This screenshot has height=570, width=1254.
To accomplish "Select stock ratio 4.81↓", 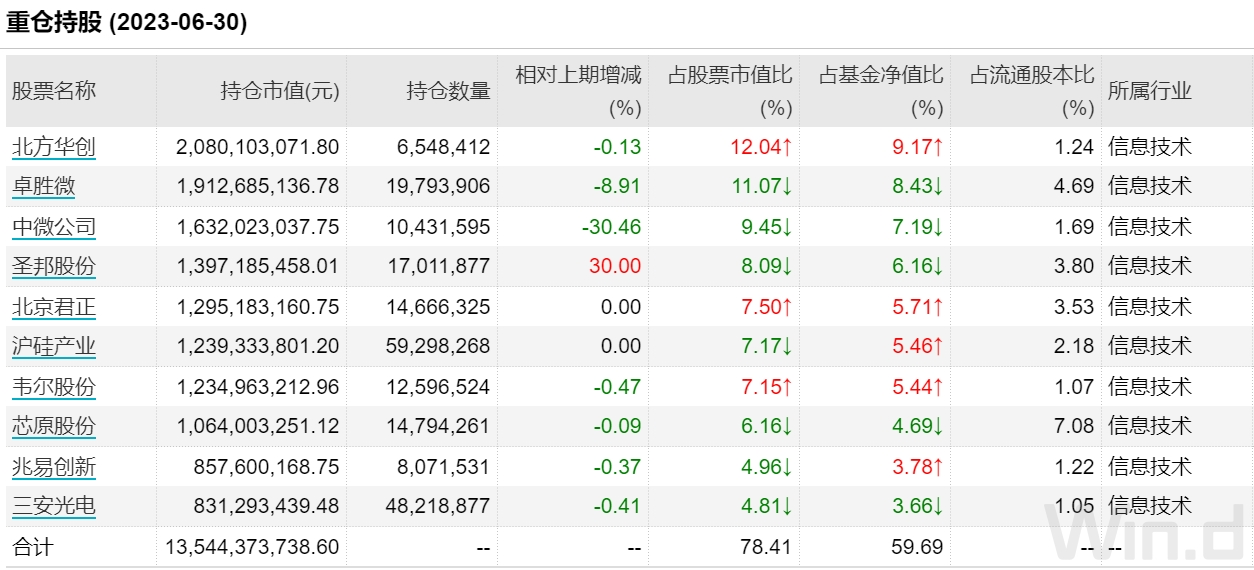I will coord(767,506).
